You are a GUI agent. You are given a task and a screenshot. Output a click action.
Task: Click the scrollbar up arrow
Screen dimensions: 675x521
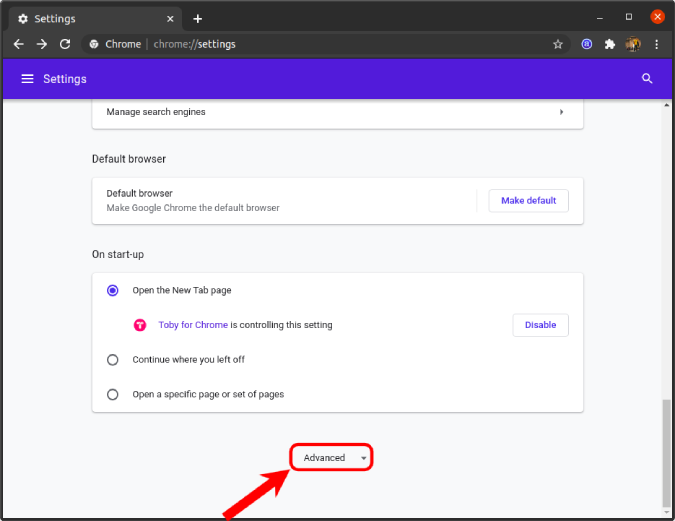666,105
